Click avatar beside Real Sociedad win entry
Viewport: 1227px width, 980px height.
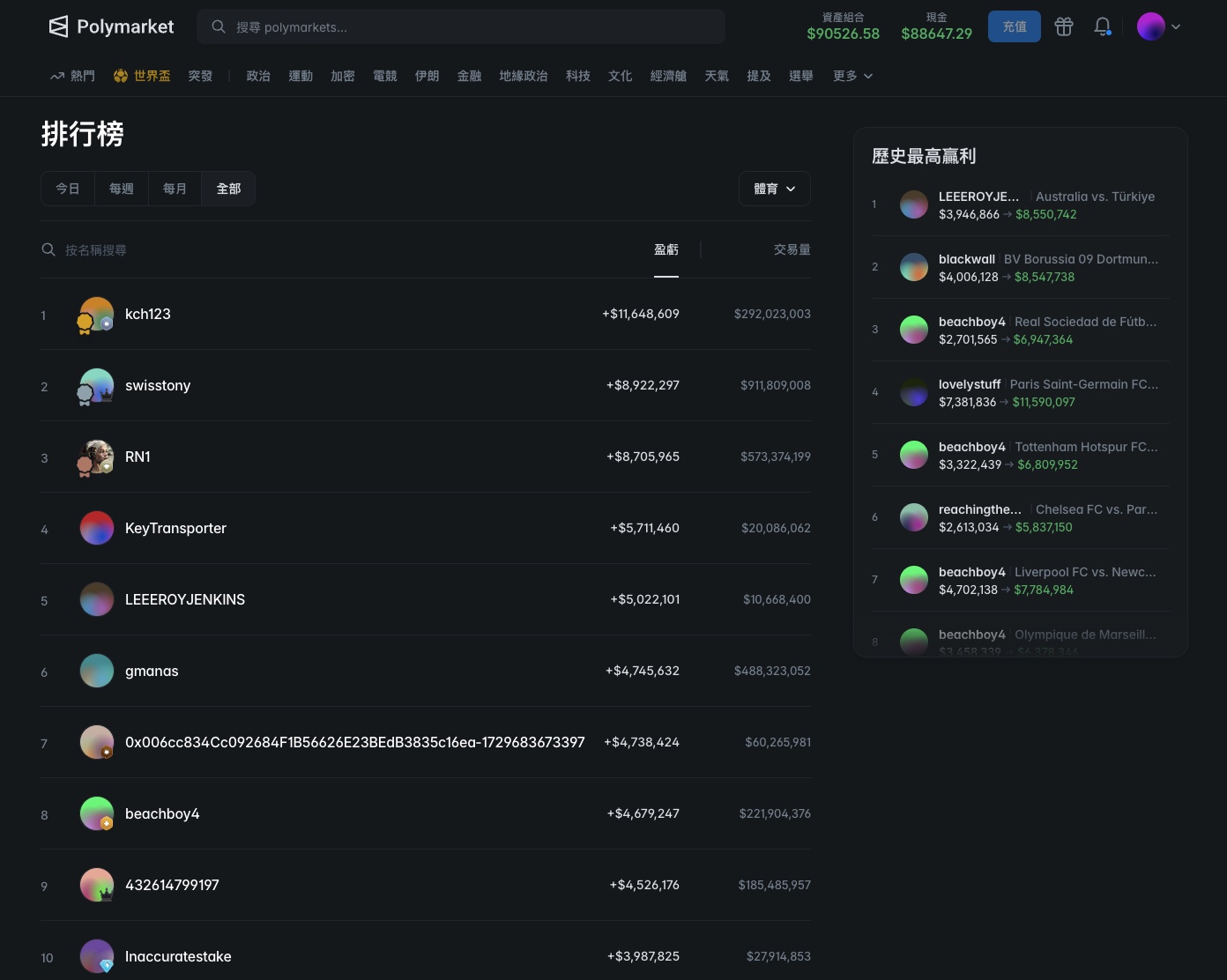(914, 330)
